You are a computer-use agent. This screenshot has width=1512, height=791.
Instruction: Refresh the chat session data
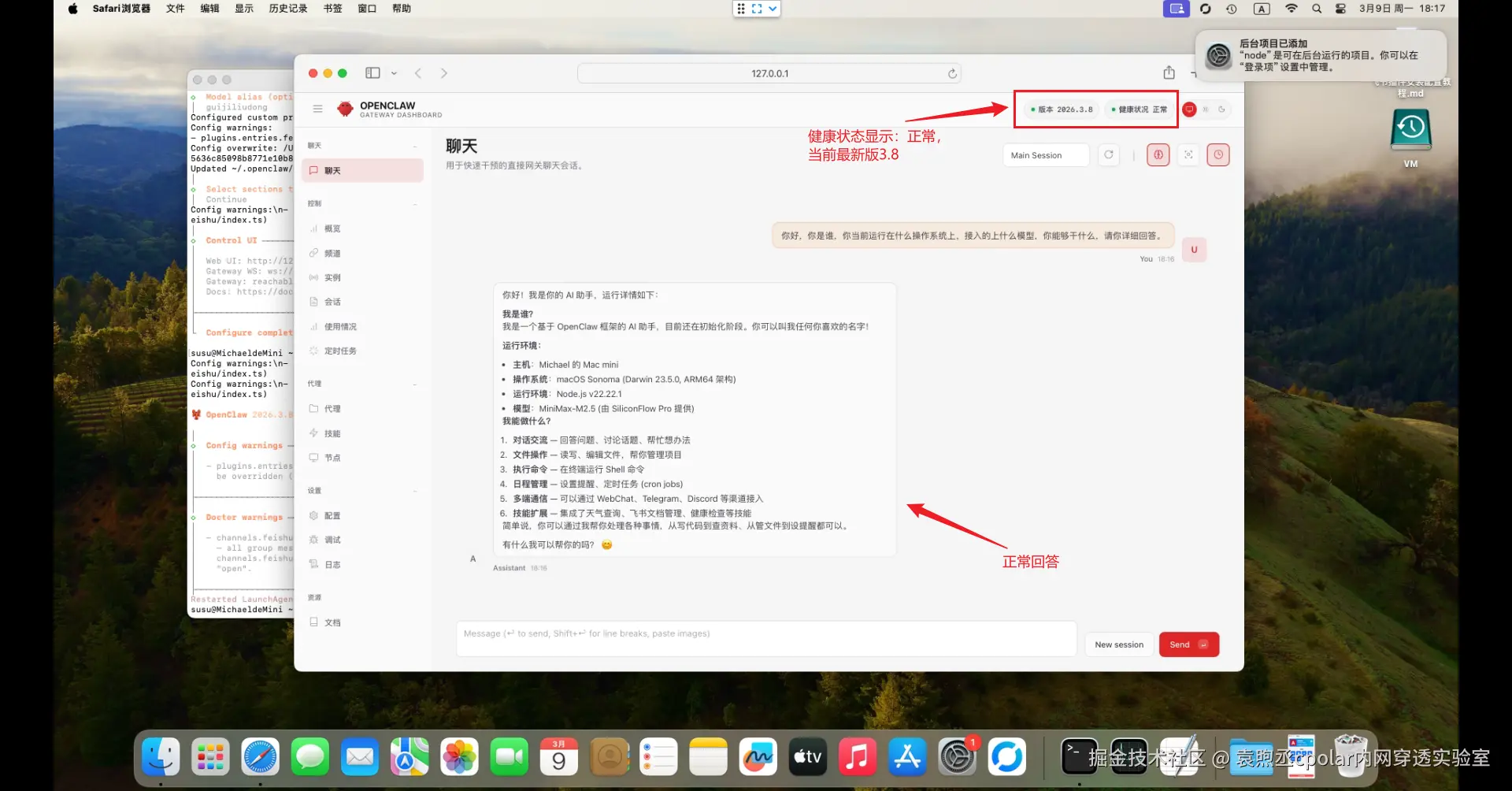(x=1109, y=154)
